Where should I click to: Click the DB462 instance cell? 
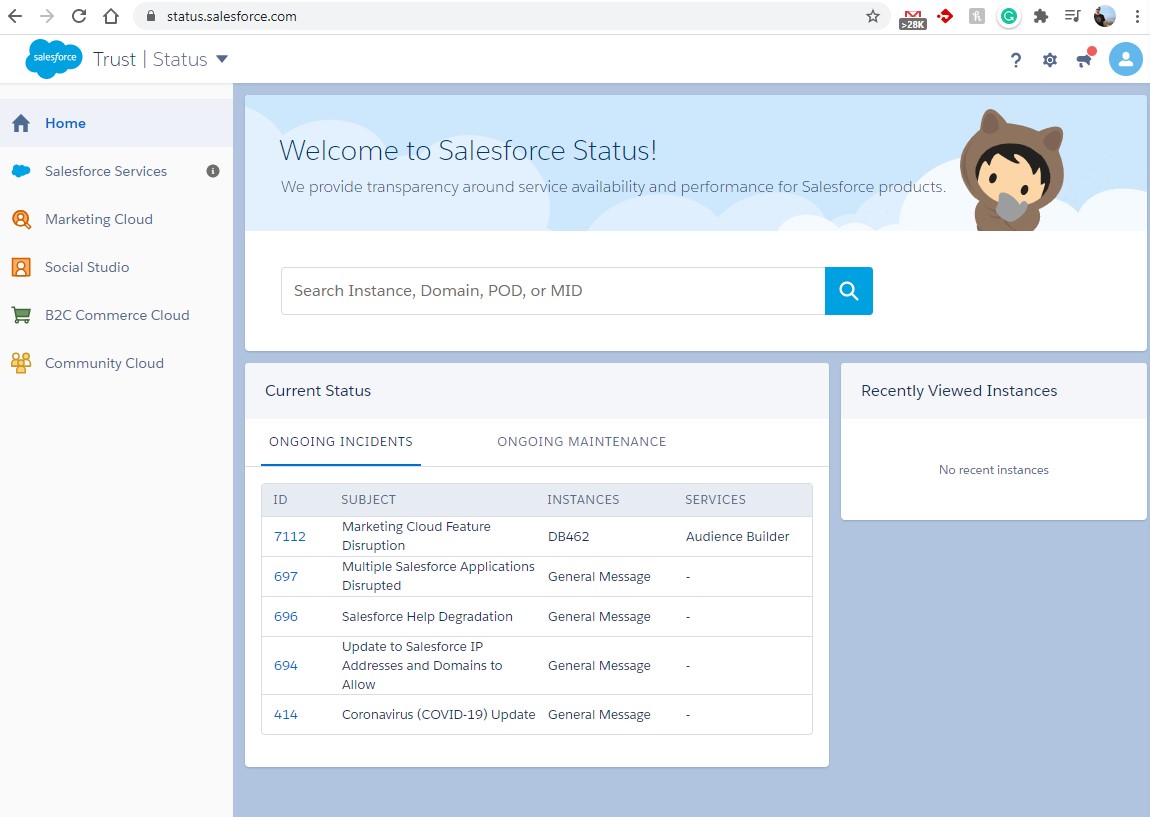pyautogui.click(x=568, y=536)
